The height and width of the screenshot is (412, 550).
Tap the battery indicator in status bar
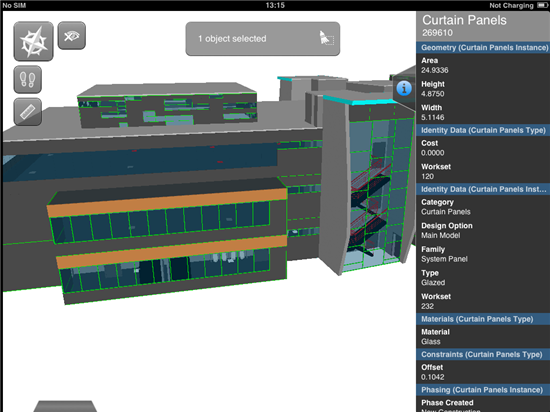coord(542,5)
